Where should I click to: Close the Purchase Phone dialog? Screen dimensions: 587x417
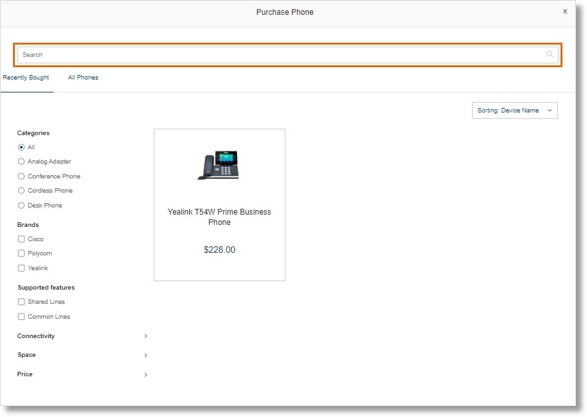[x=565, y=12]
